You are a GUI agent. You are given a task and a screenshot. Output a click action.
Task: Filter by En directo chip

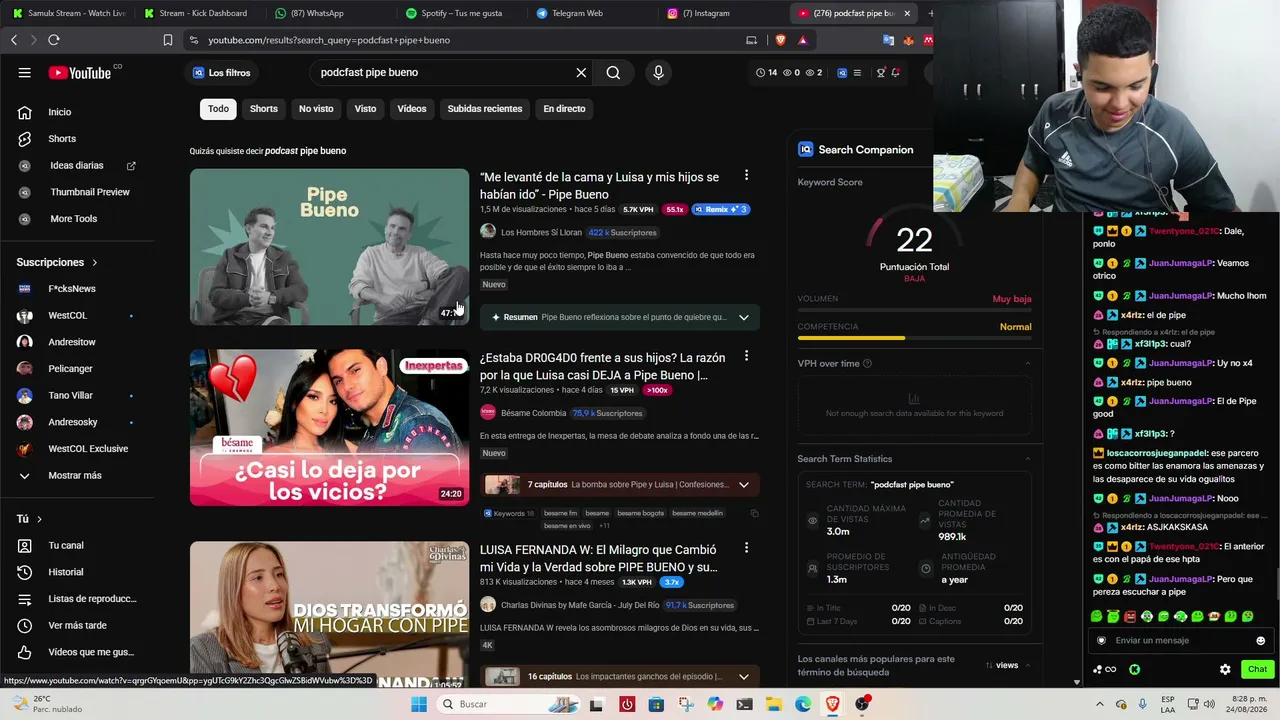564,108
